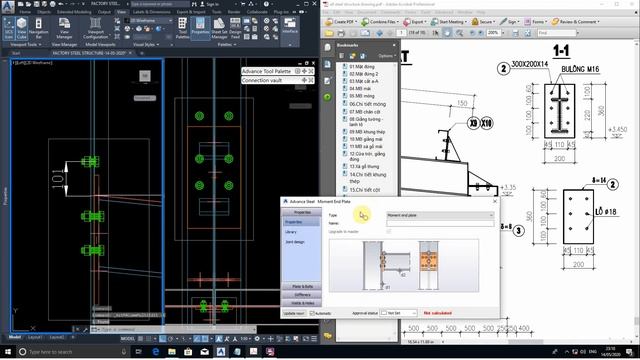Click the Autodesk application menu logo
Image resolution: width=640 pixels, height=360 pixels.
coord(8,6)
